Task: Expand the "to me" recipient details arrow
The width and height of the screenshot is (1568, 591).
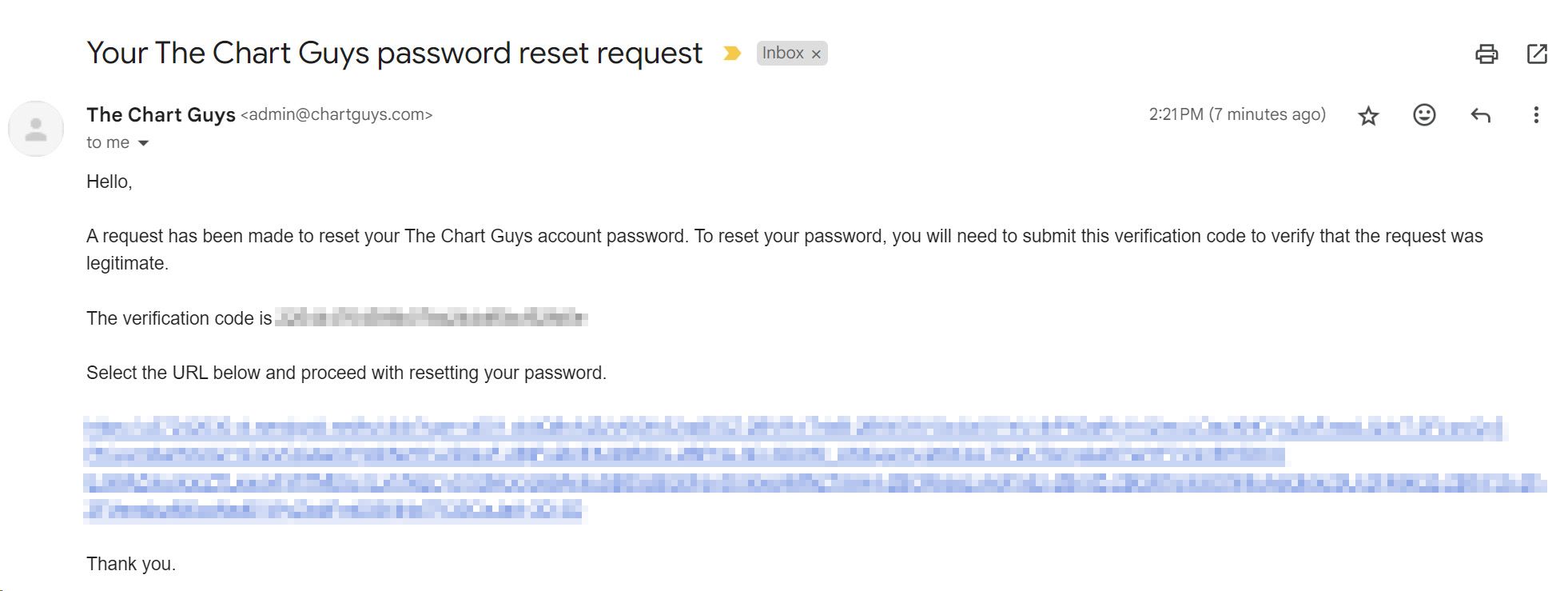Action: click(143, 143)
